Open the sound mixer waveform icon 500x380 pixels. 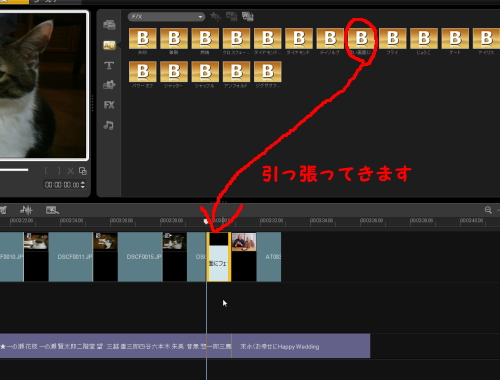pyautogui.click(x=26, y=210)
